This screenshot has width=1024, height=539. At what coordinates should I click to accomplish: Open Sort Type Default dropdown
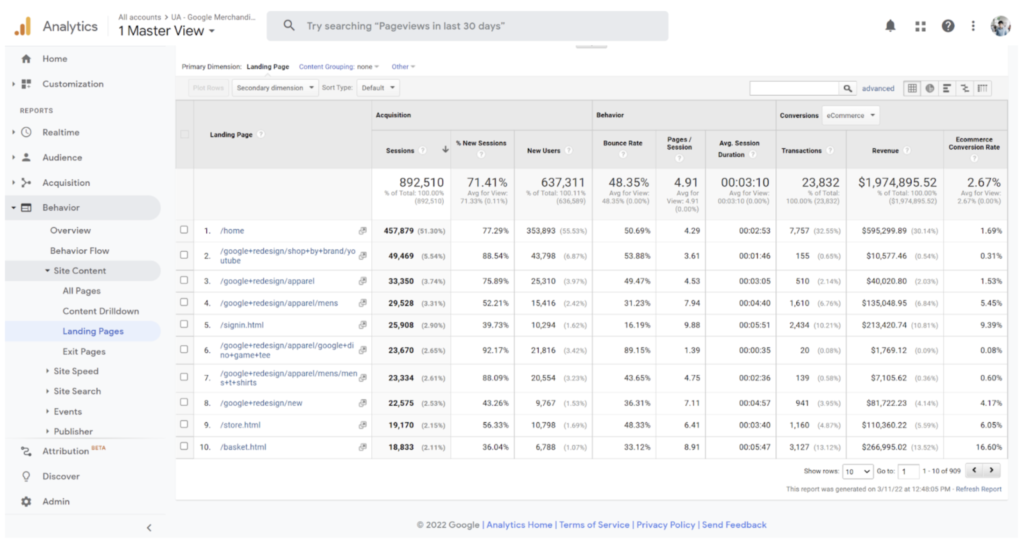click(x=378, y=88)
